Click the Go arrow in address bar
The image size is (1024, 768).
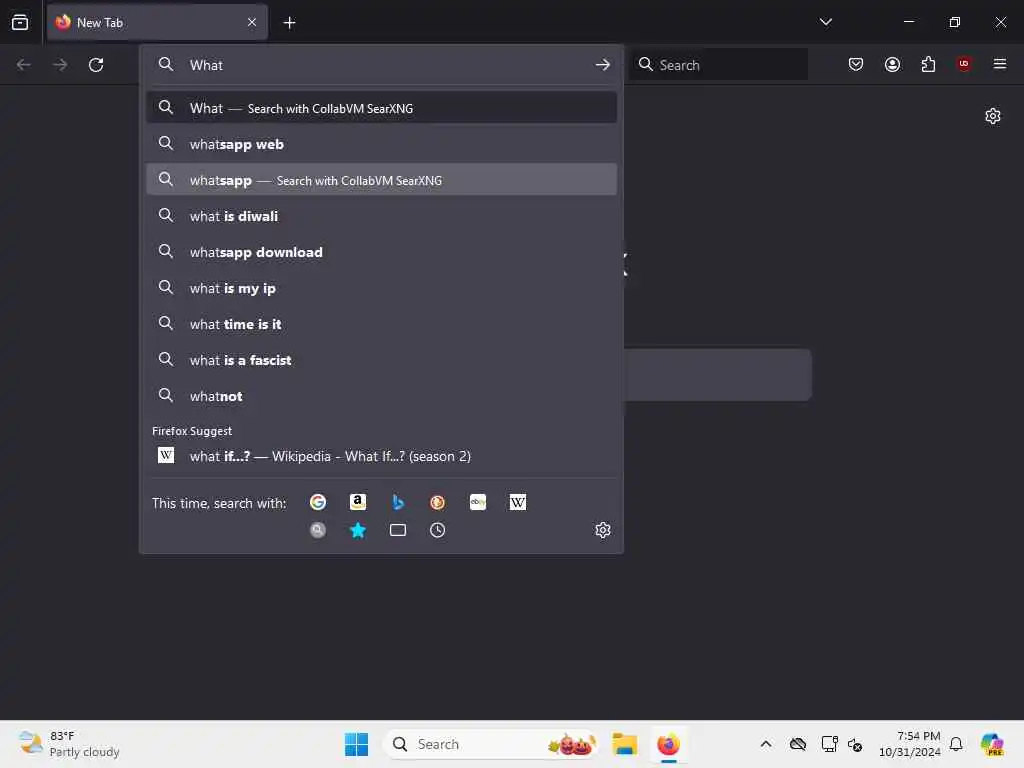[x=603, y=65]
